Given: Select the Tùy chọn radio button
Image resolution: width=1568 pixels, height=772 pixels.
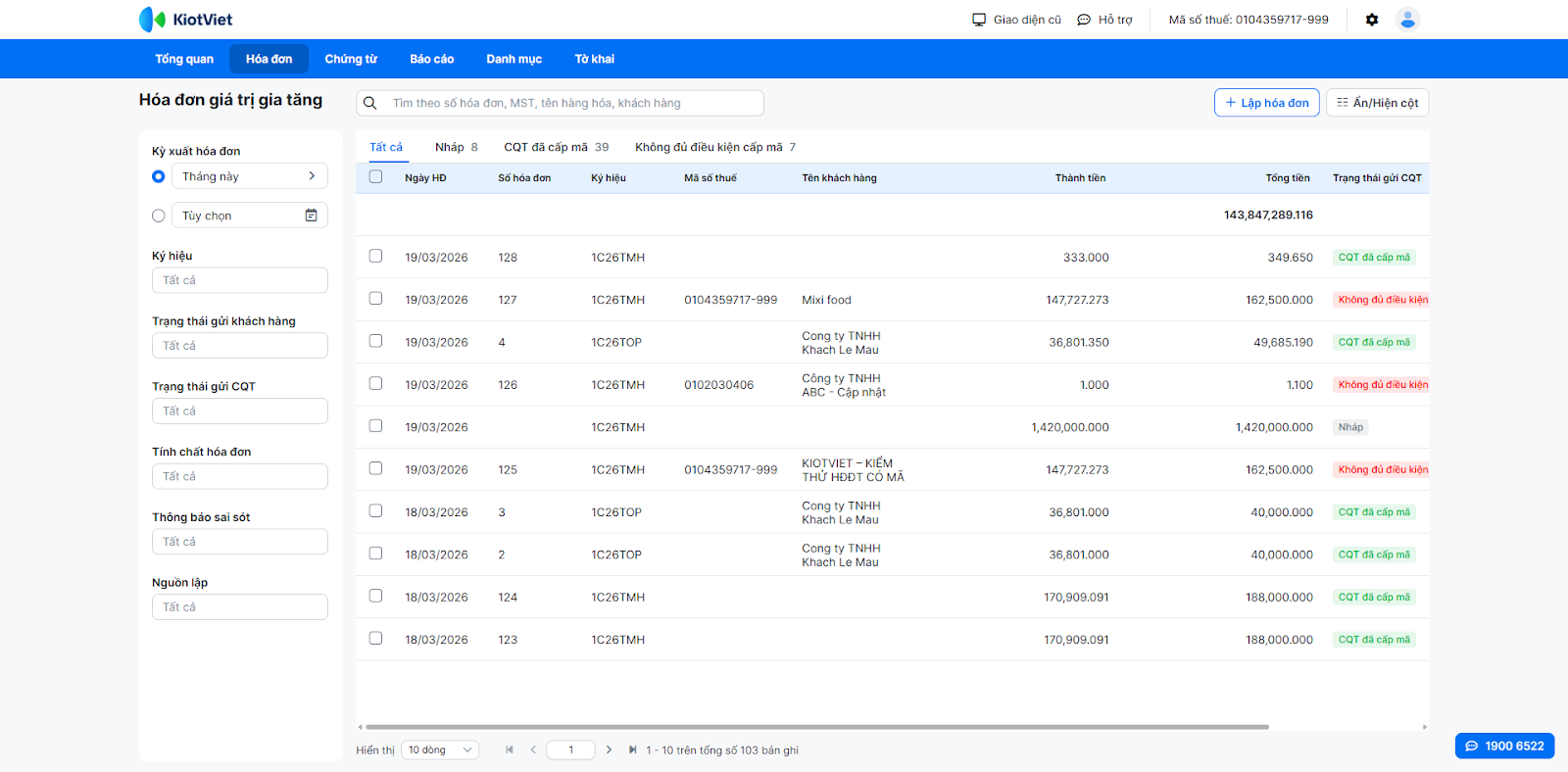Looking at the screenshot, I should [x=159, y=216].
